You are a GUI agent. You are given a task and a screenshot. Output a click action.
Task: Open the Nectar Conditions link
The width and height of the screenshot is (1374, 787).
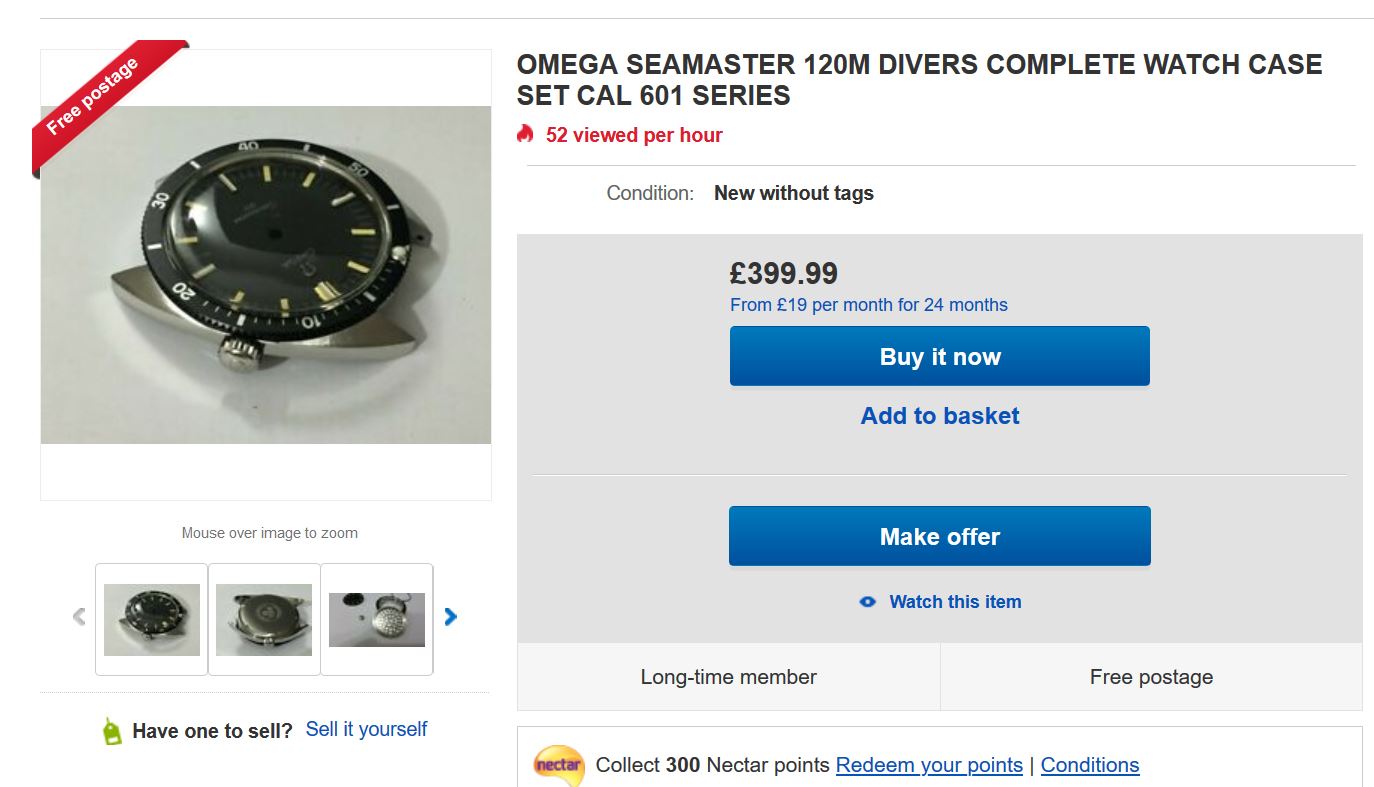pos(1089,765)
